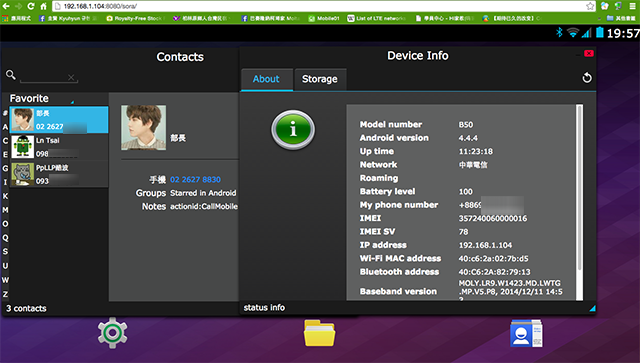The height and width of the screenshot is (363, 640).
Task: Click the Contacts search input field
Action: (48, 77)
